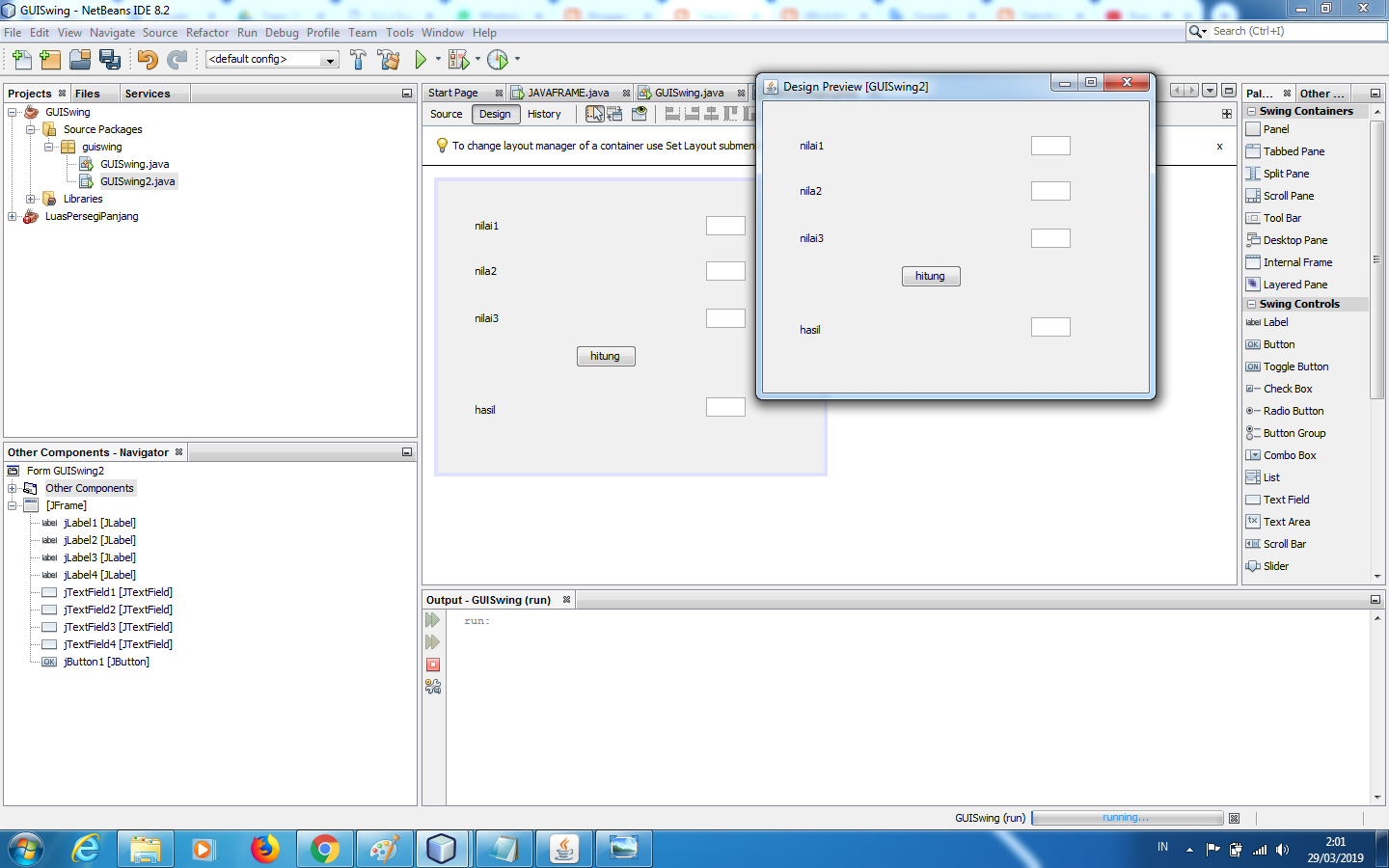The height and width of the screenshot is (868, 1389).
Task: Toggle Connection Mode in the designer toolbar
Action: [x=615, y=113]
